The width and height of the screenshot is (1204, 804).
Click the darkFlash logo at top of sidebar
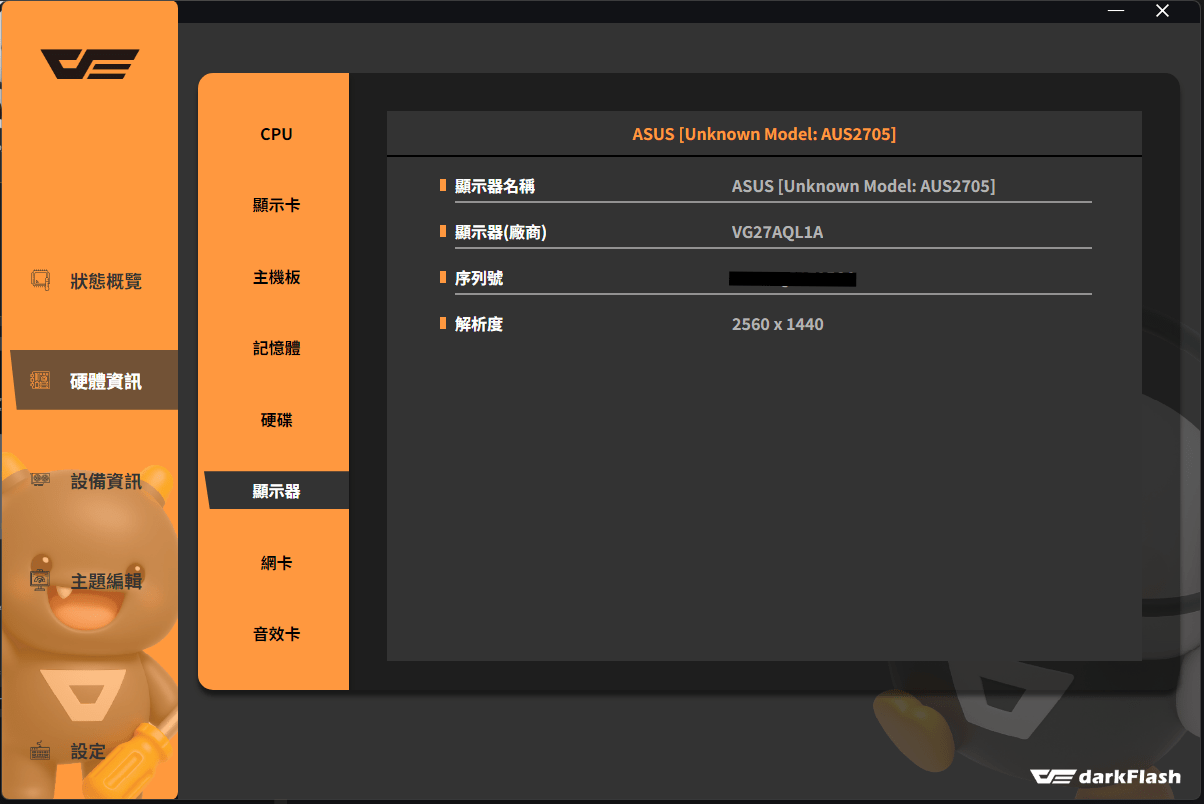click(x=89, y=64)
